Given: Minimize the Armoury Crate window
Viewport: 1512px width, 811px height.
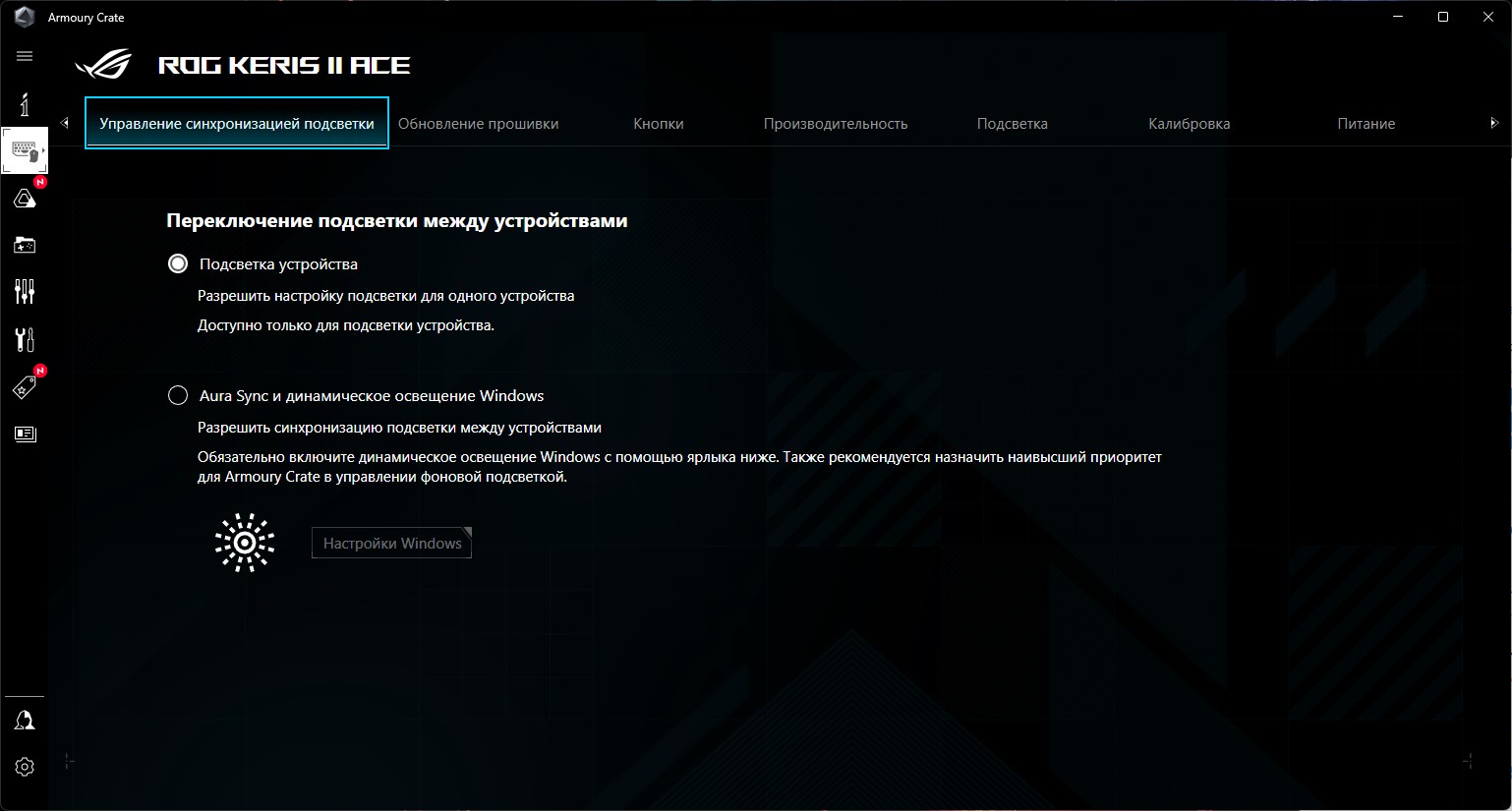Looking at the screenshot, I should [1398, 17].
